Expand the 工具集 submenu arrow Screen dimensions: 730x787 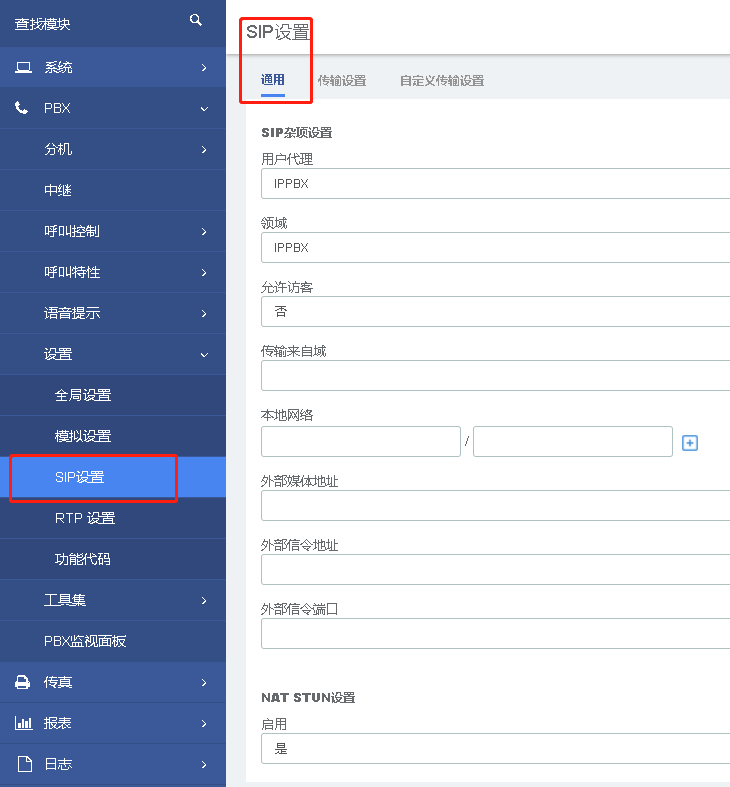(x=204, y=600)
